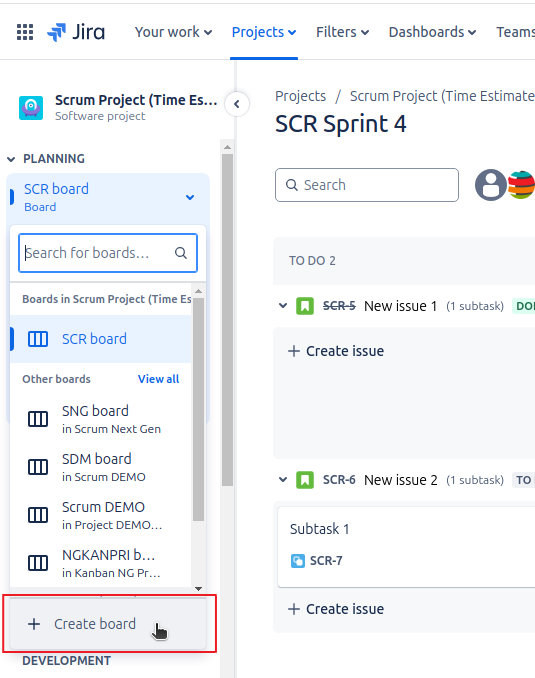Click the Scrum Project avatar icon
This screenshot has height=678, width=535.
(31, 108)
